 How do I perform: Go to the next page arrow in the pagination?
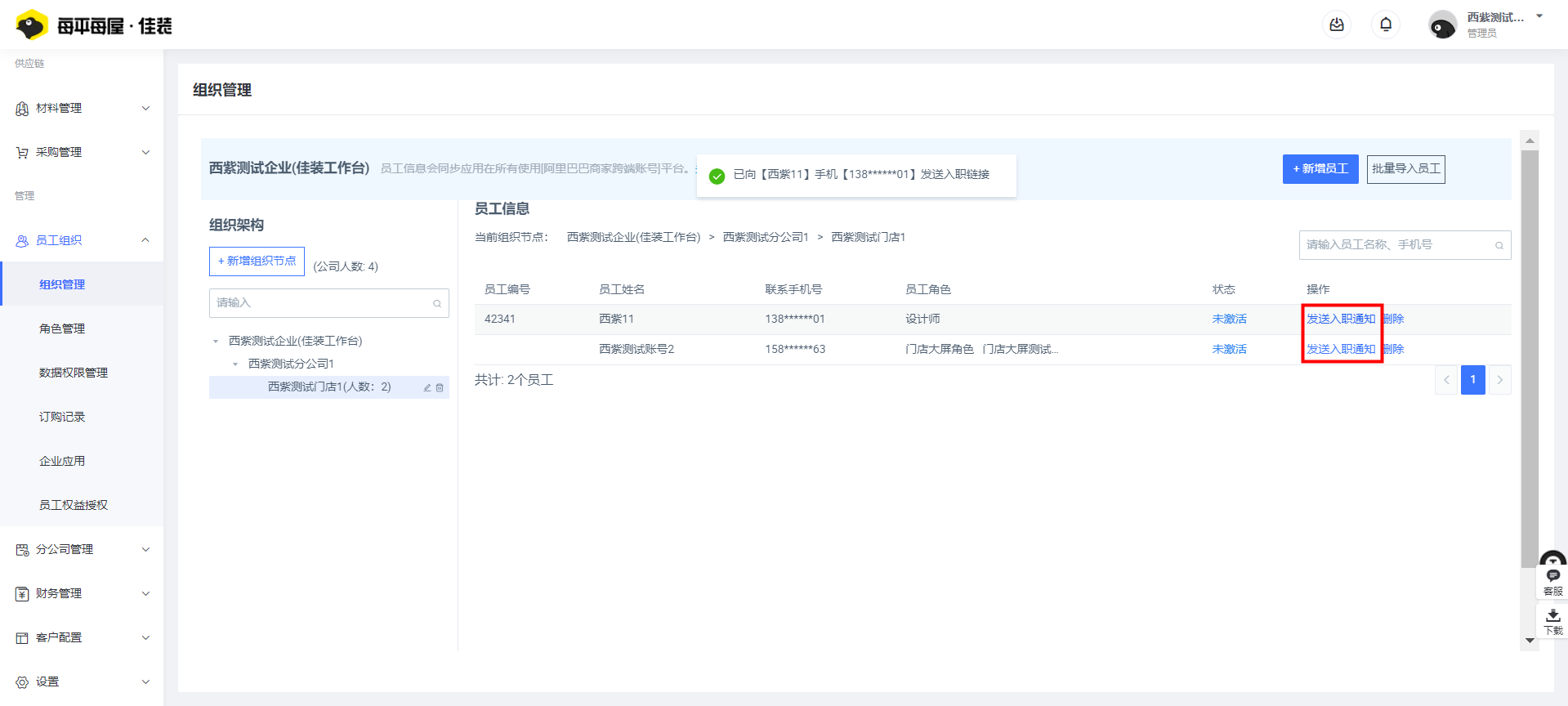tap(1499, 380)
